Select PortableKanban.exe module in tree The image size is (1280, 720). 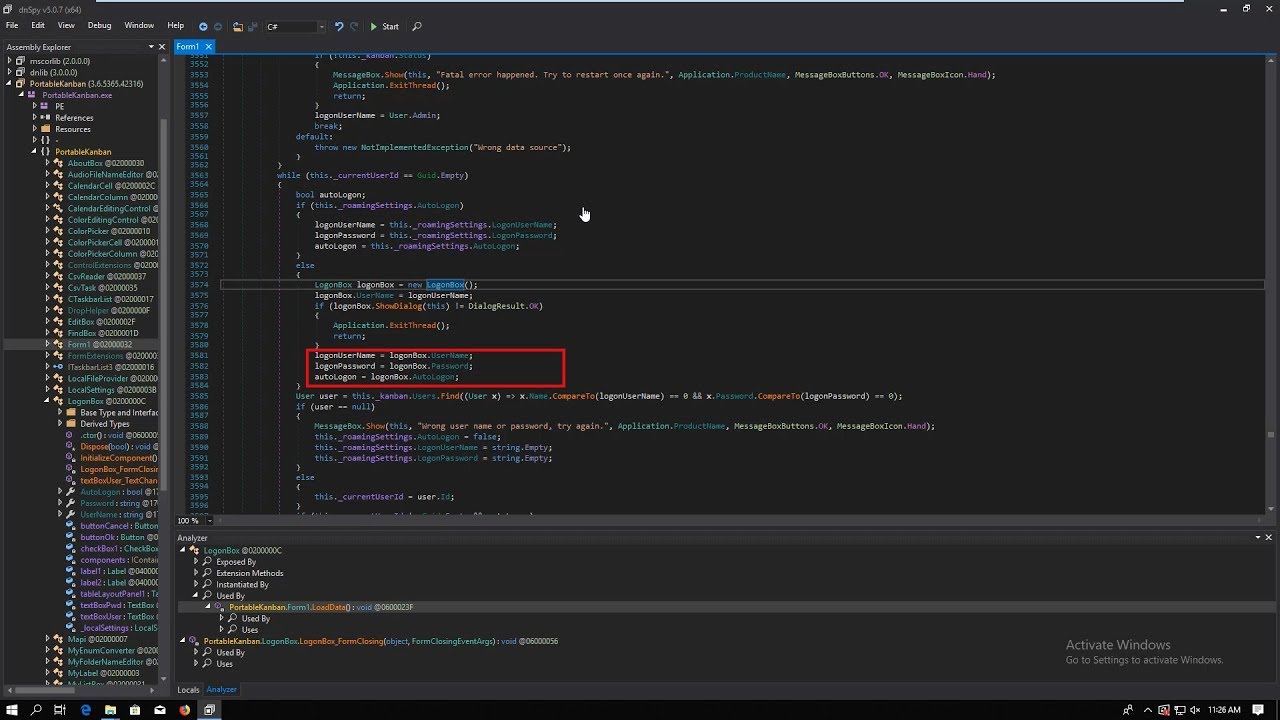[77, 95]
